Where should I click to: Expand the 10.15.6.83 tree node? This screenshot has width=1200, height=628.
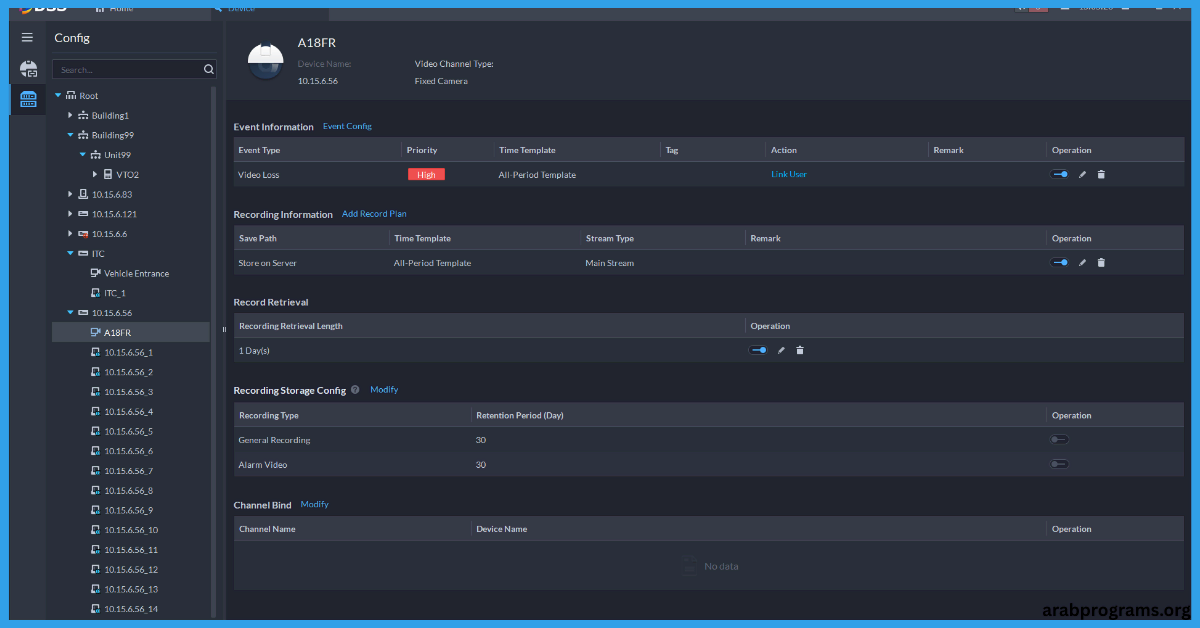(x=70, y=194)
